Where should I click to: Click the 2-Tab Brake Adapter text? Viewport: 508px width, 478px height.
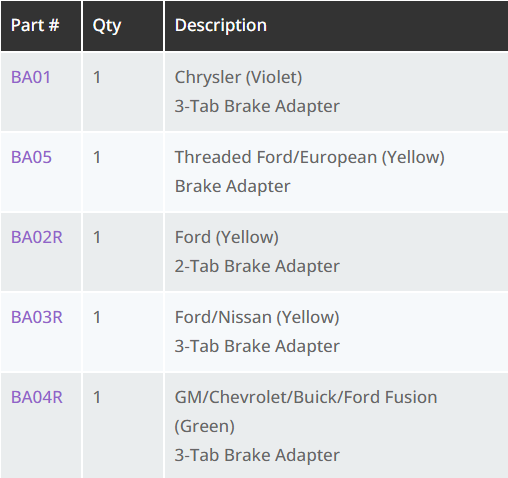click(257, 266)
